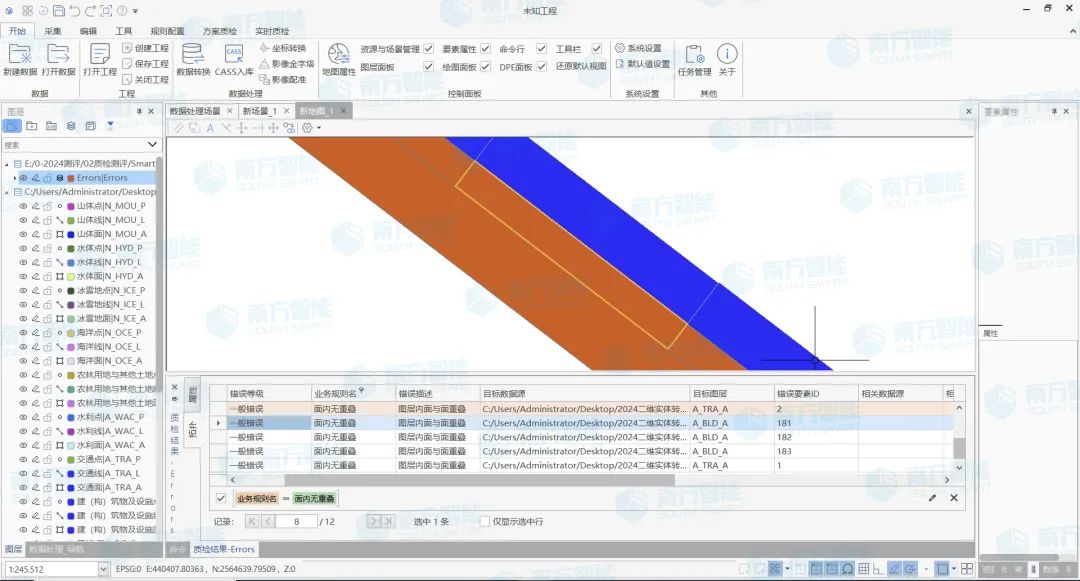Toggle 图层面板 checkbox
Viewport: 1080px width, 581px height.
tap(428, 67)
